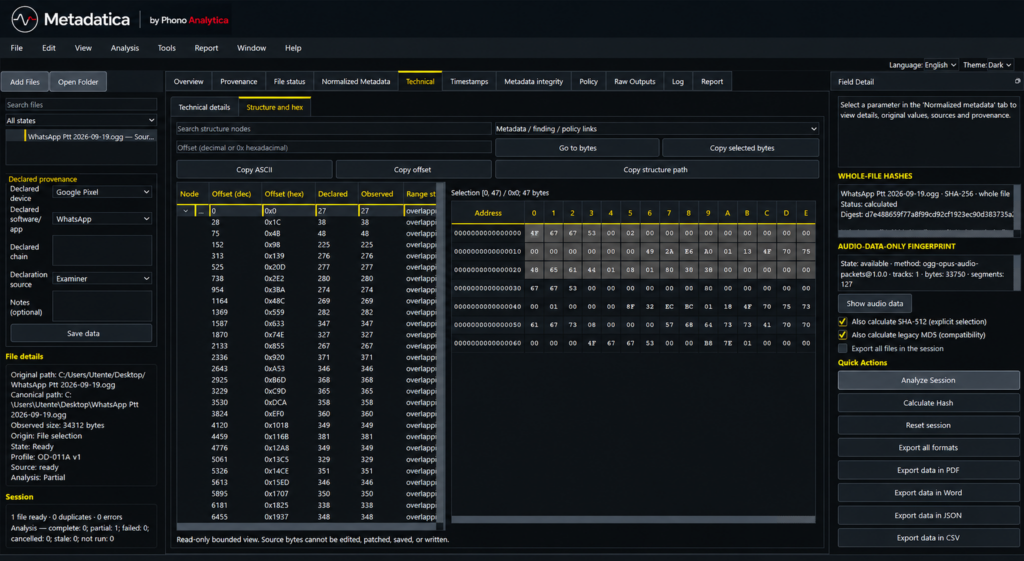Switch to the Normalized Metadata tab

(x=356, y=82)
